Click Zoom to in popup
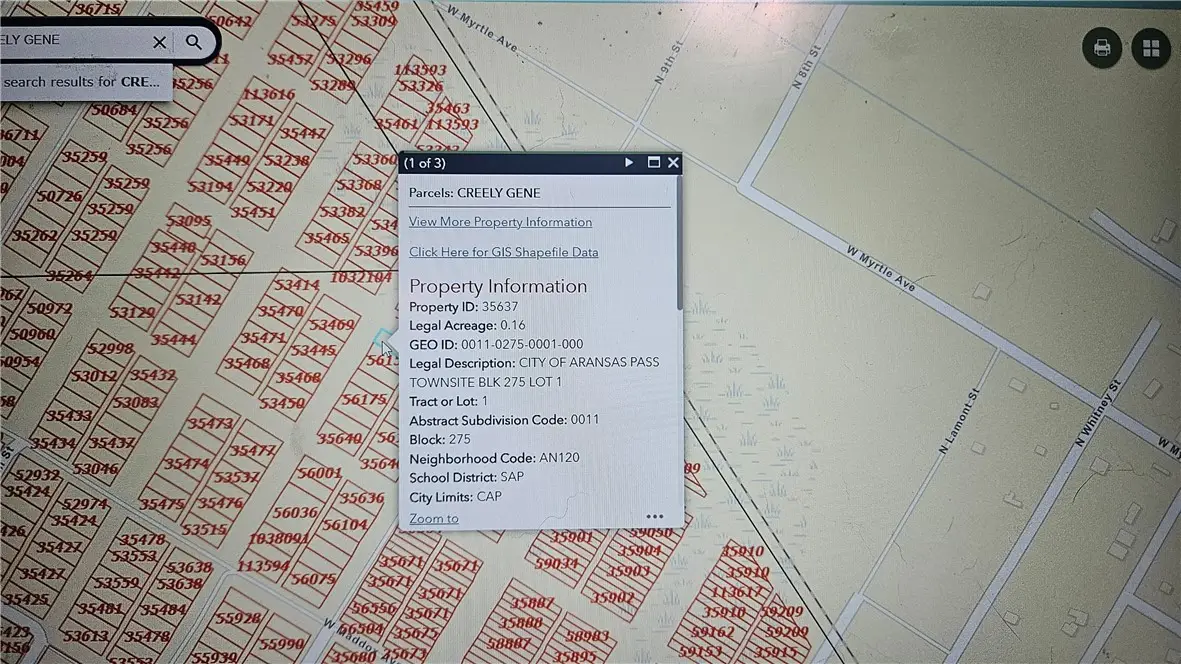This screenshot has height=664, width=1181. [x=434, y=518]
